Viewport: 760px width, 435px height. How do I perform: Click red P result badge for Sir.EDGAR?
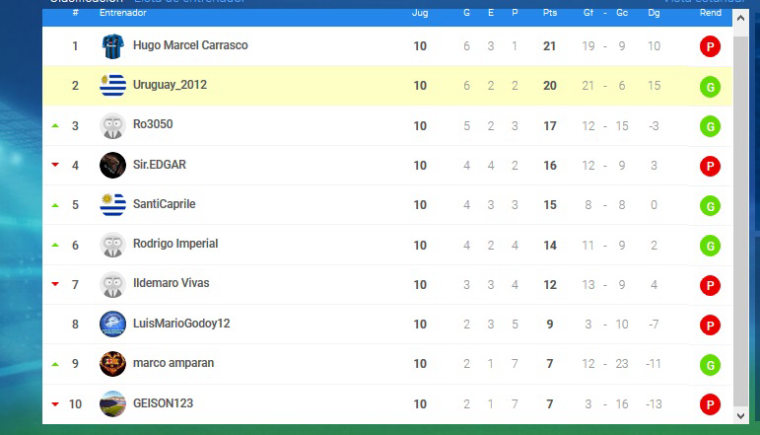[x=710, y=166]
